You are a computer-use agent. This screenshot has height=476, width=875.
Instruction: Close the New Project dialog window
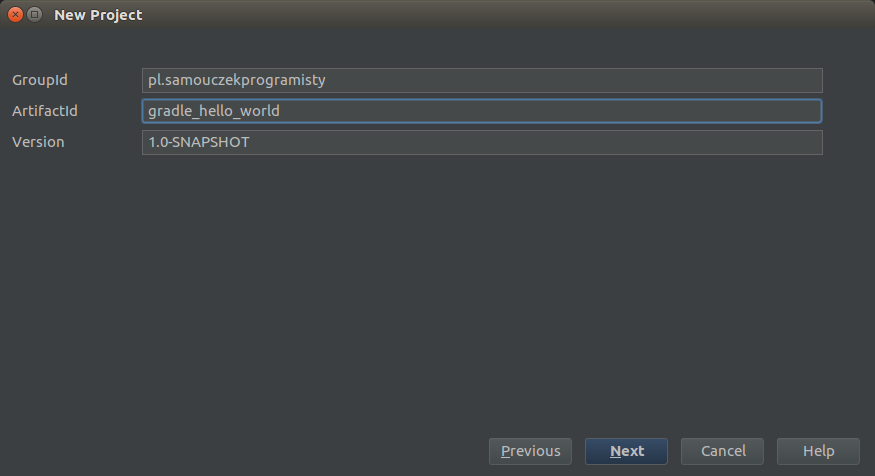click(x=16, y=15)
